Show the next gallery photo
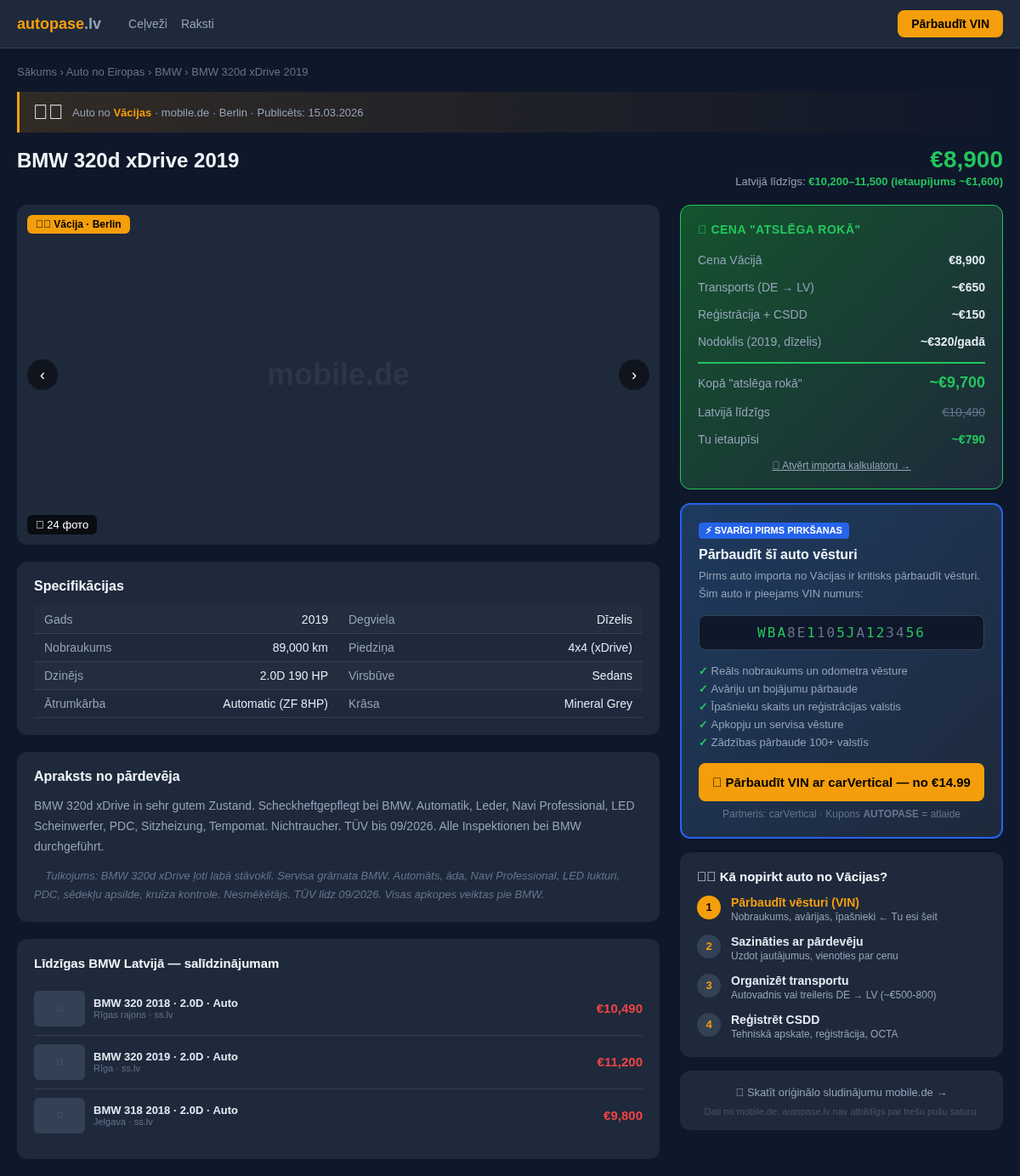1020x1176 pixels. 634,375
